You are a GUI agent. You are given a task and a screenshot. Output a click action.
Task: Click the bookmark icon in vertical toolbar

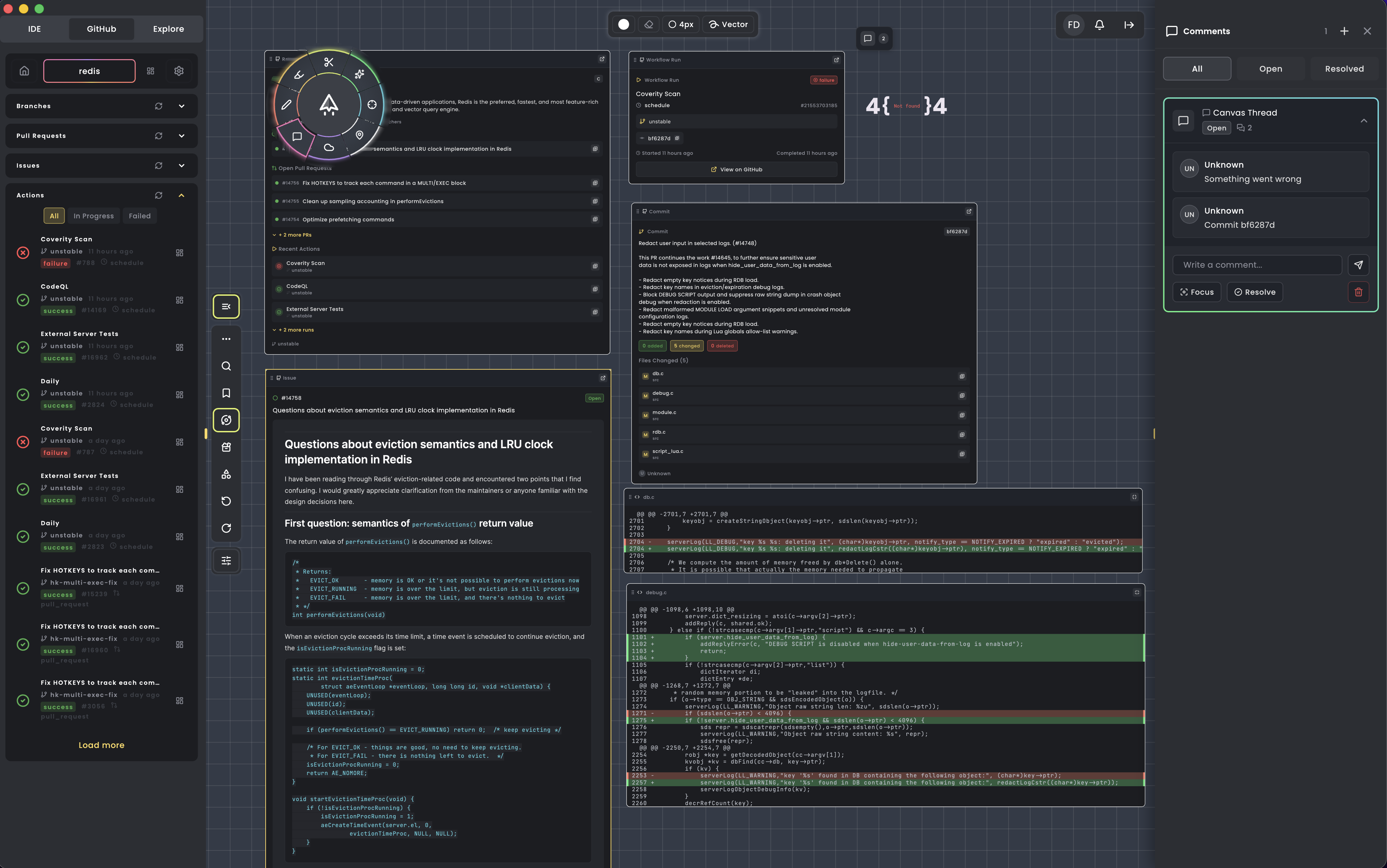point(226,393)
